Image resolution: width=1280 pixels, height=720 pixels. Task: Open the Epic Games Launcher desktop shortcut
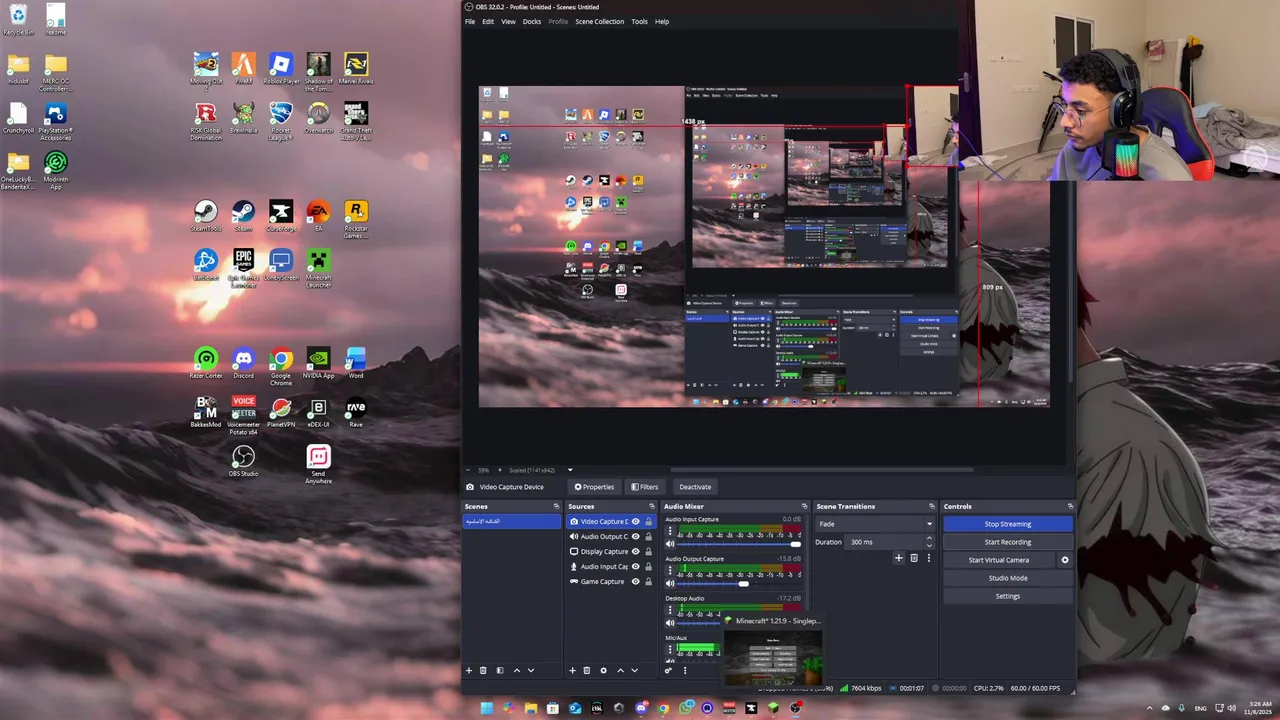(x=243, y=267)
